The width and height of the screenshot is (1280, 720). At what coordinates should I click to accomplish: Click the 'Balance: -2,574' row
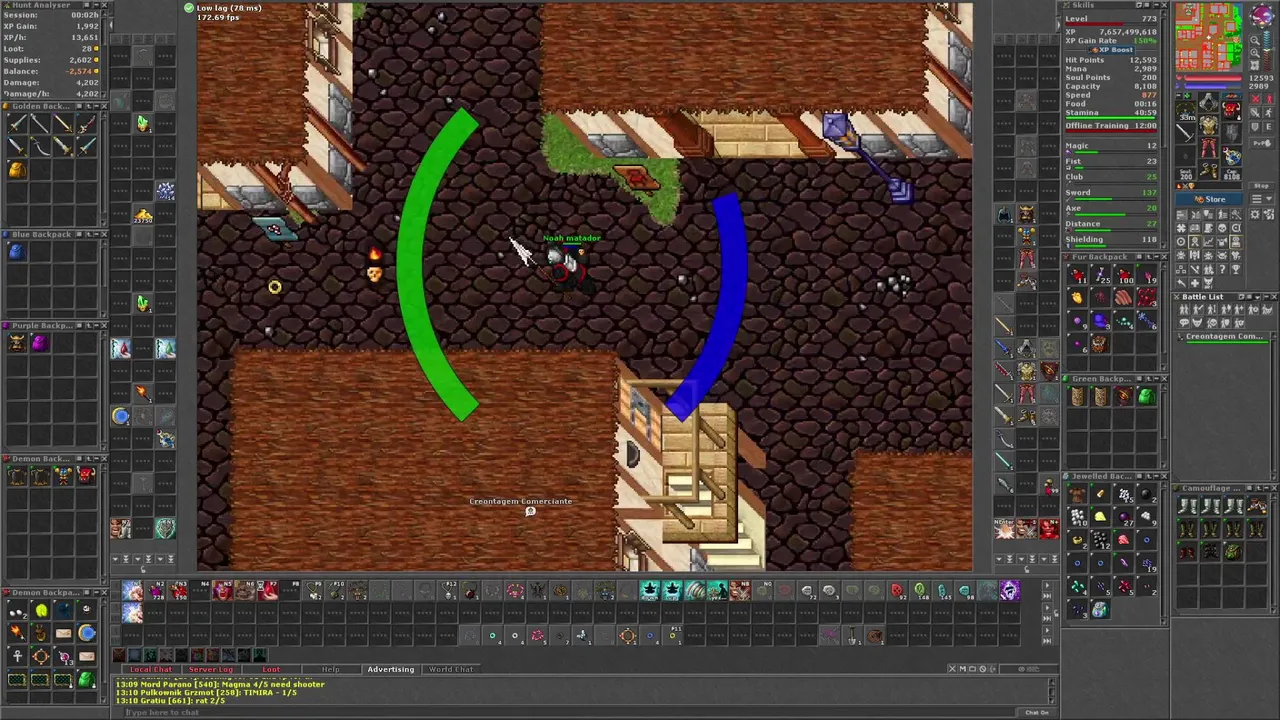pyautogui.click(x=50, y=71)
